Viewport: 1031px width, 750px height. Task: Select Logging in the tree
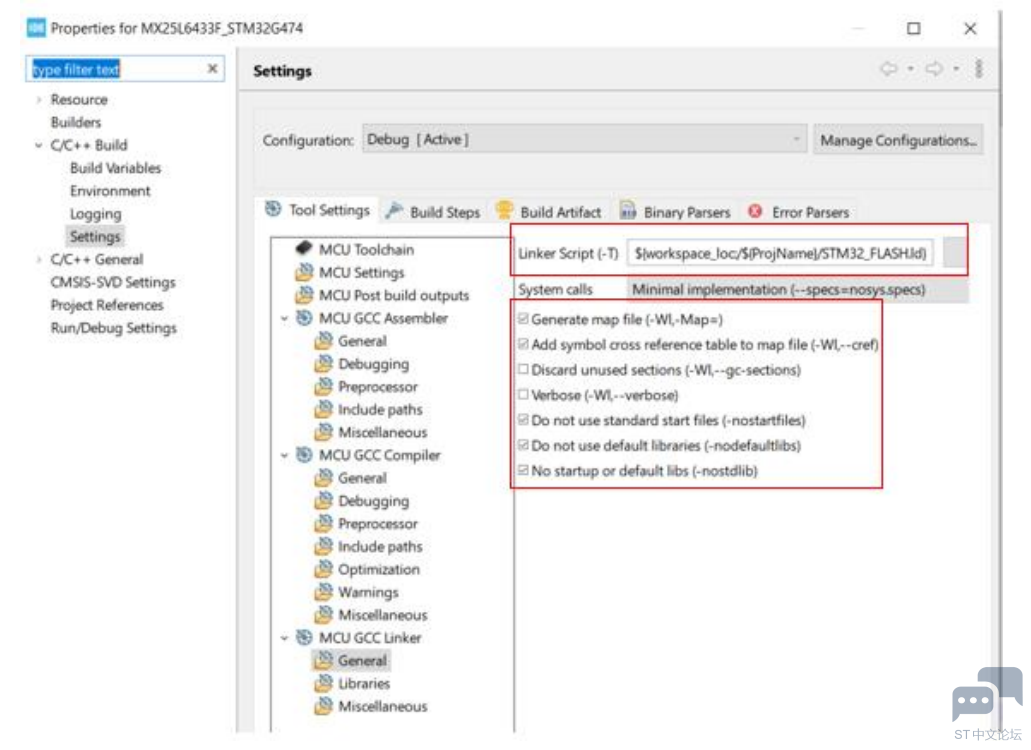pyautogui.click(x=95, y=214)
